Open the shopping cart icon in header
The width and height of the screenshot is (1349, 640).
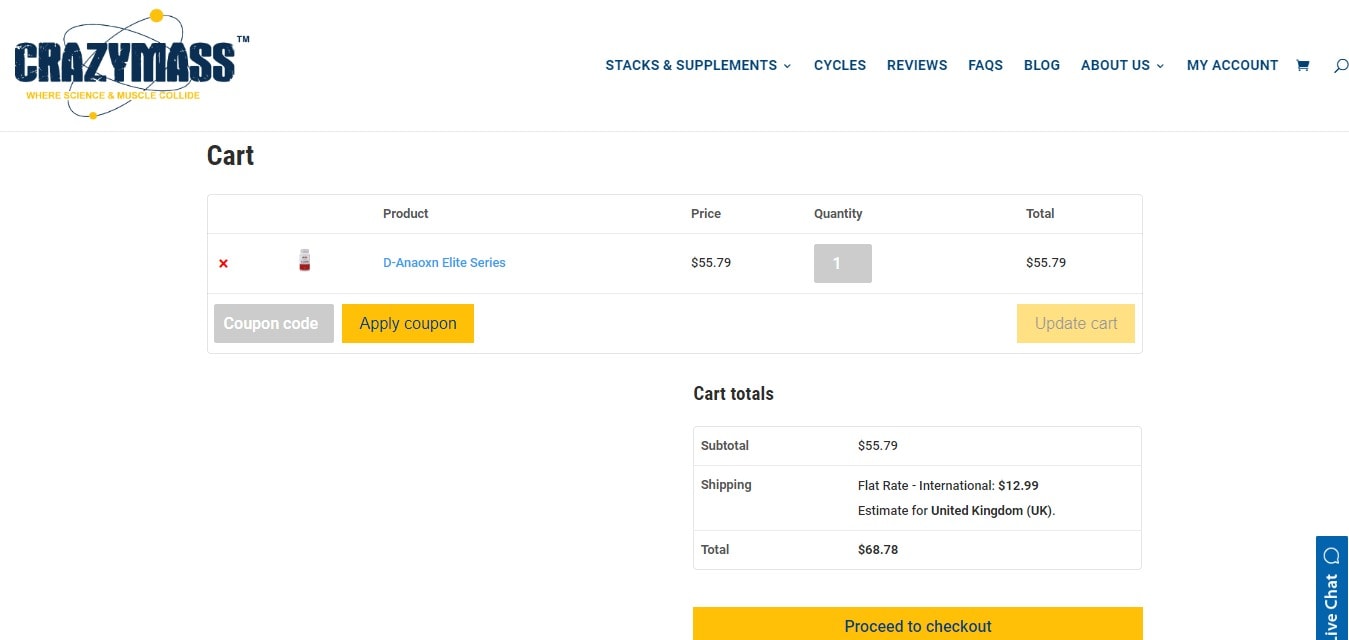tap(1302, 65)
